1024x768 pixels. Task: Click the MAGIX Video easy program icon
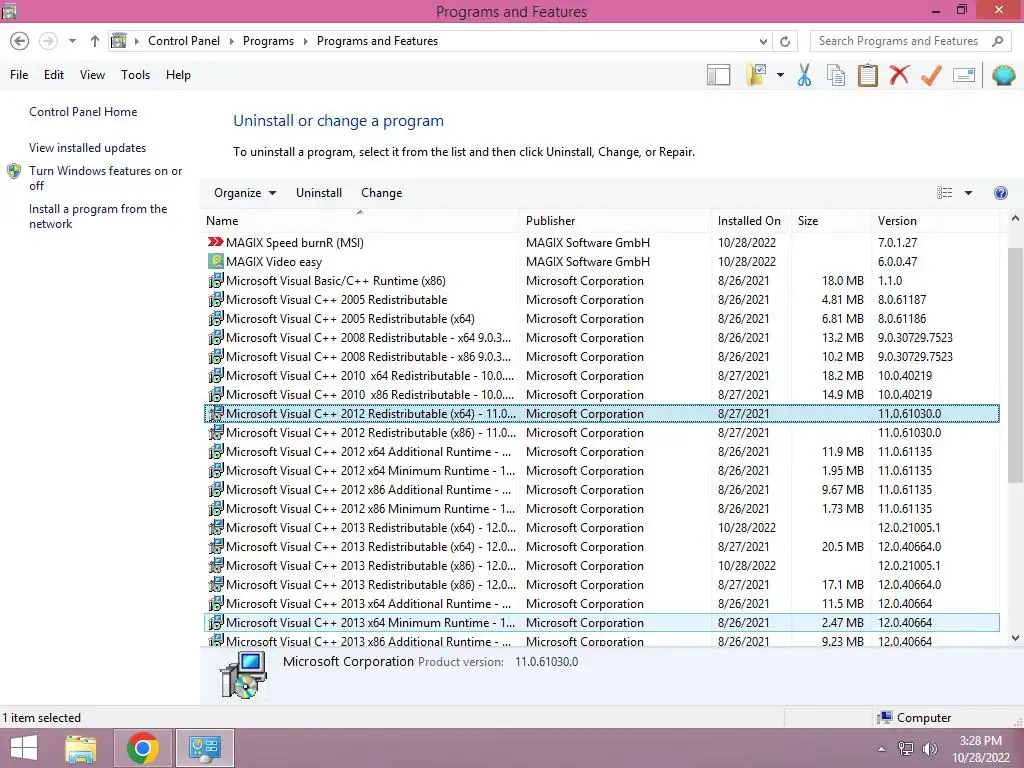[216, 261]
